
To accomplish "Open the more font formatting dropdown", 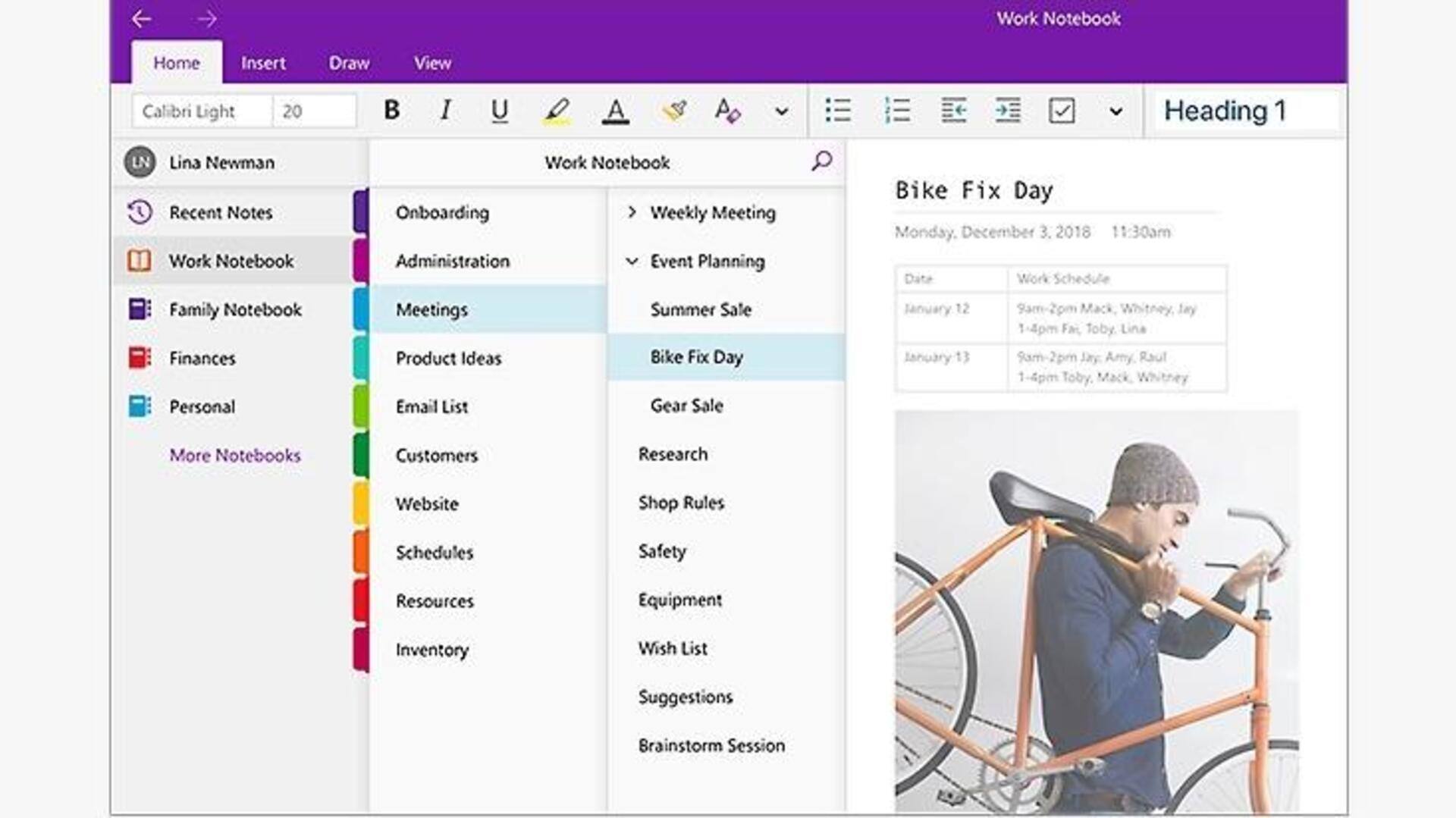I will pyautogui.click(x=781, y=111).
